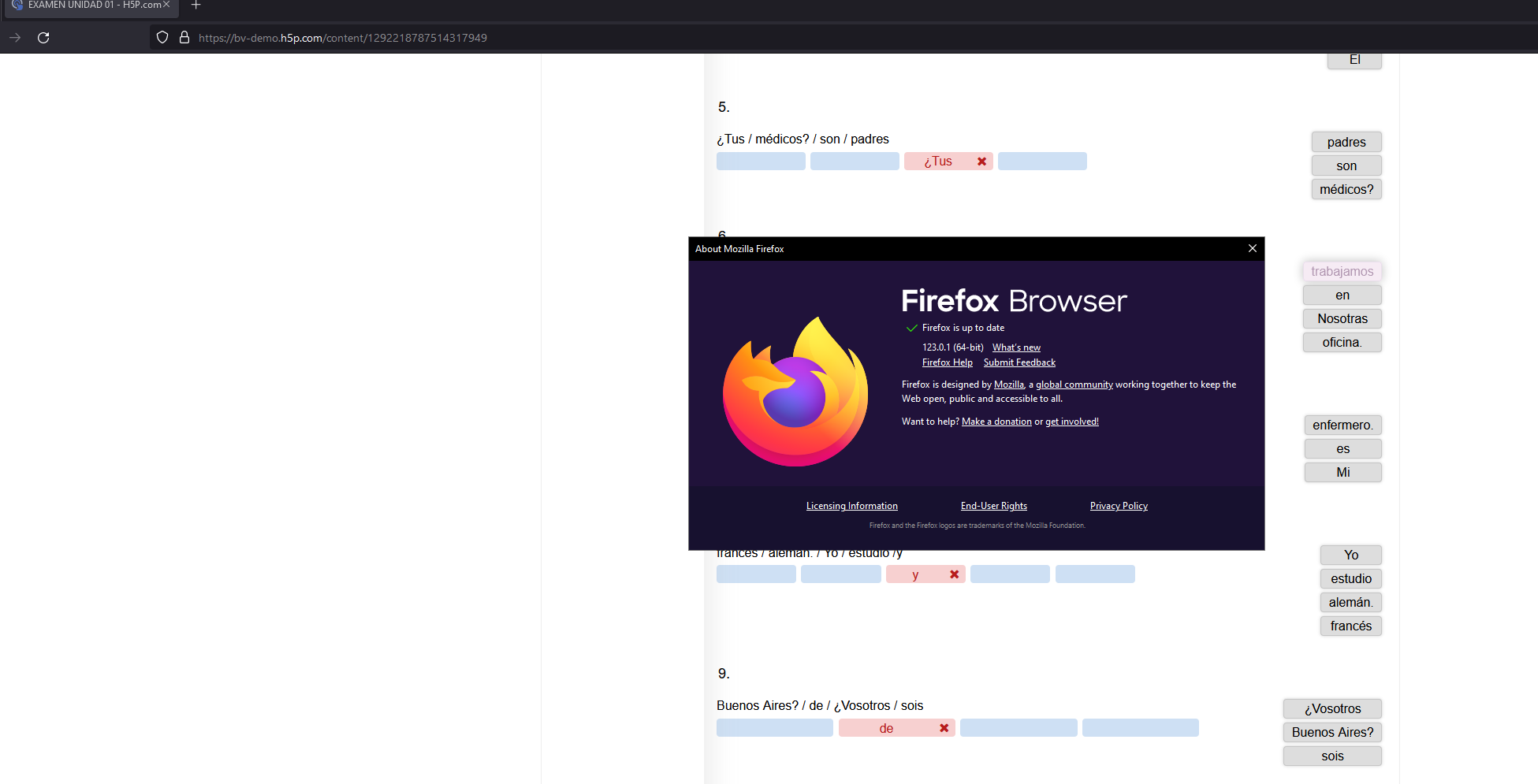Image resolution: width=1538 pixels, height=784 pixels.
Task: Select the 'sois' word tile
Action: point(1332,756)
